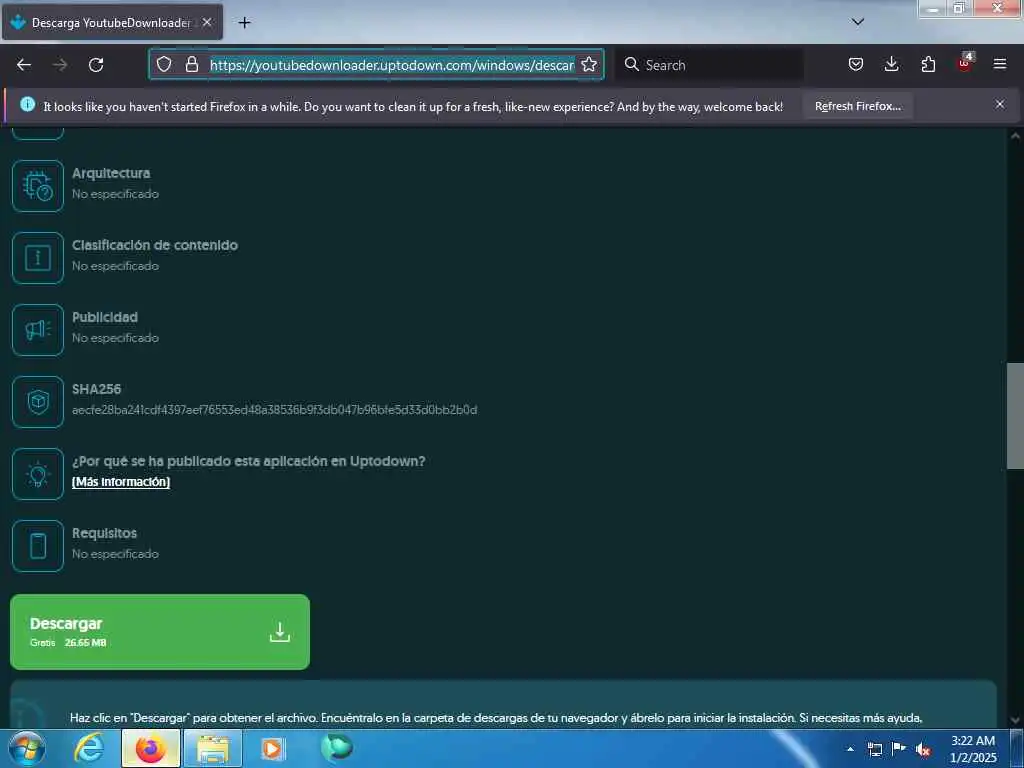This screenshot has height=768, width=1024.
Task: Click the Firefox taskbar icon
Action: [x=150, y=748]
